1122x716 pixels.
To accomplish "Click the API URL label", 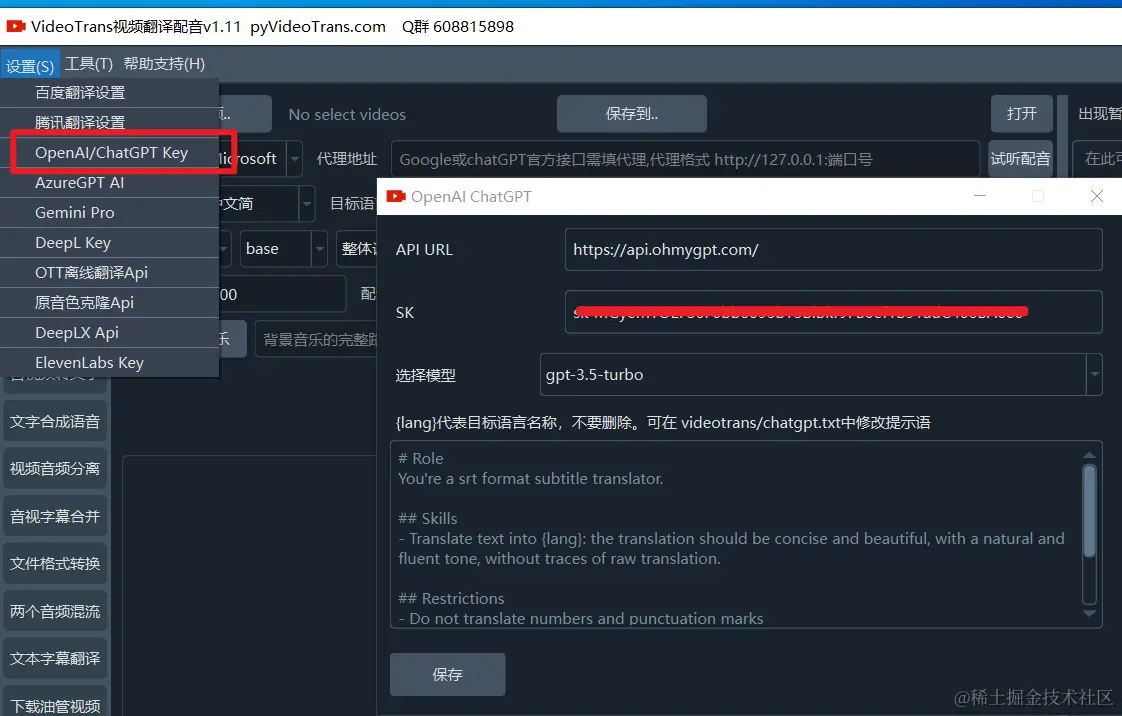I will (424, 250).
